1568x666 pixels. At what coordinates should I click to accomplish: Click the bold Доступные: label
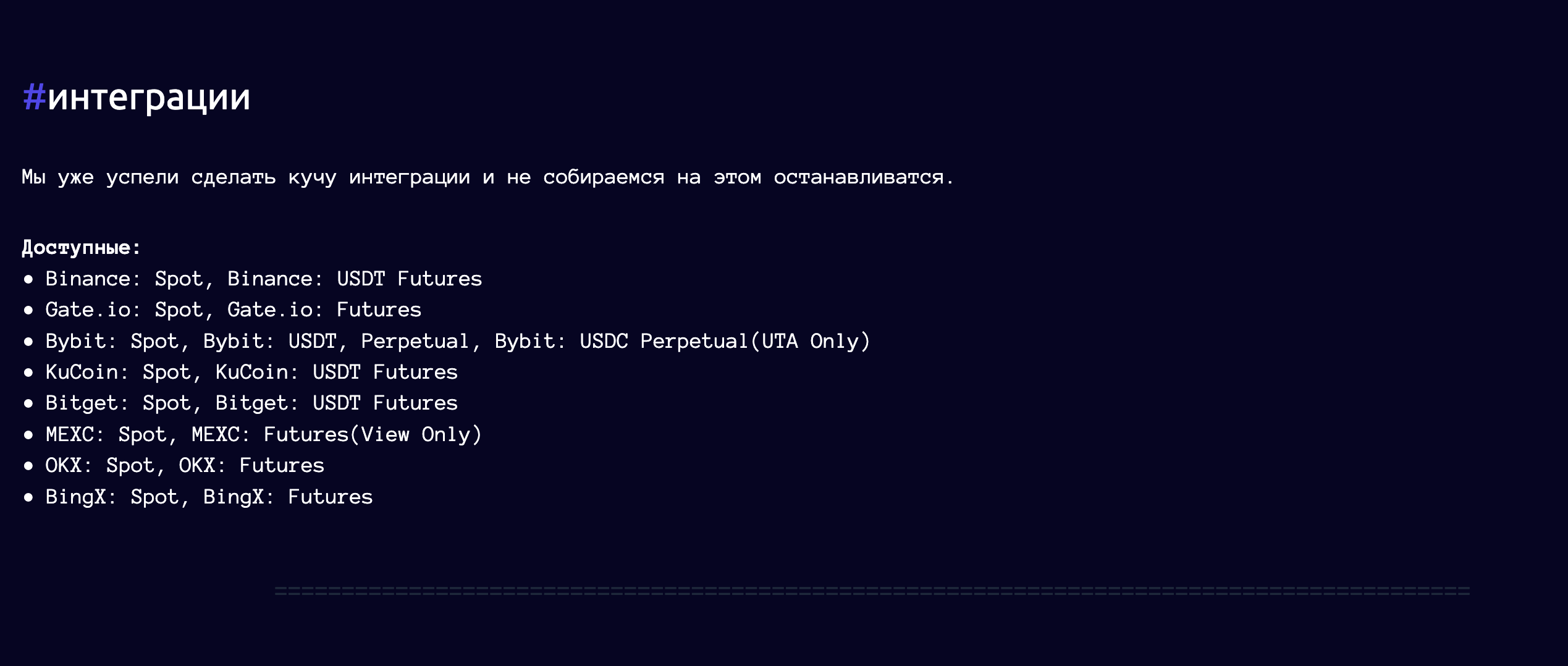click(82, 248)
